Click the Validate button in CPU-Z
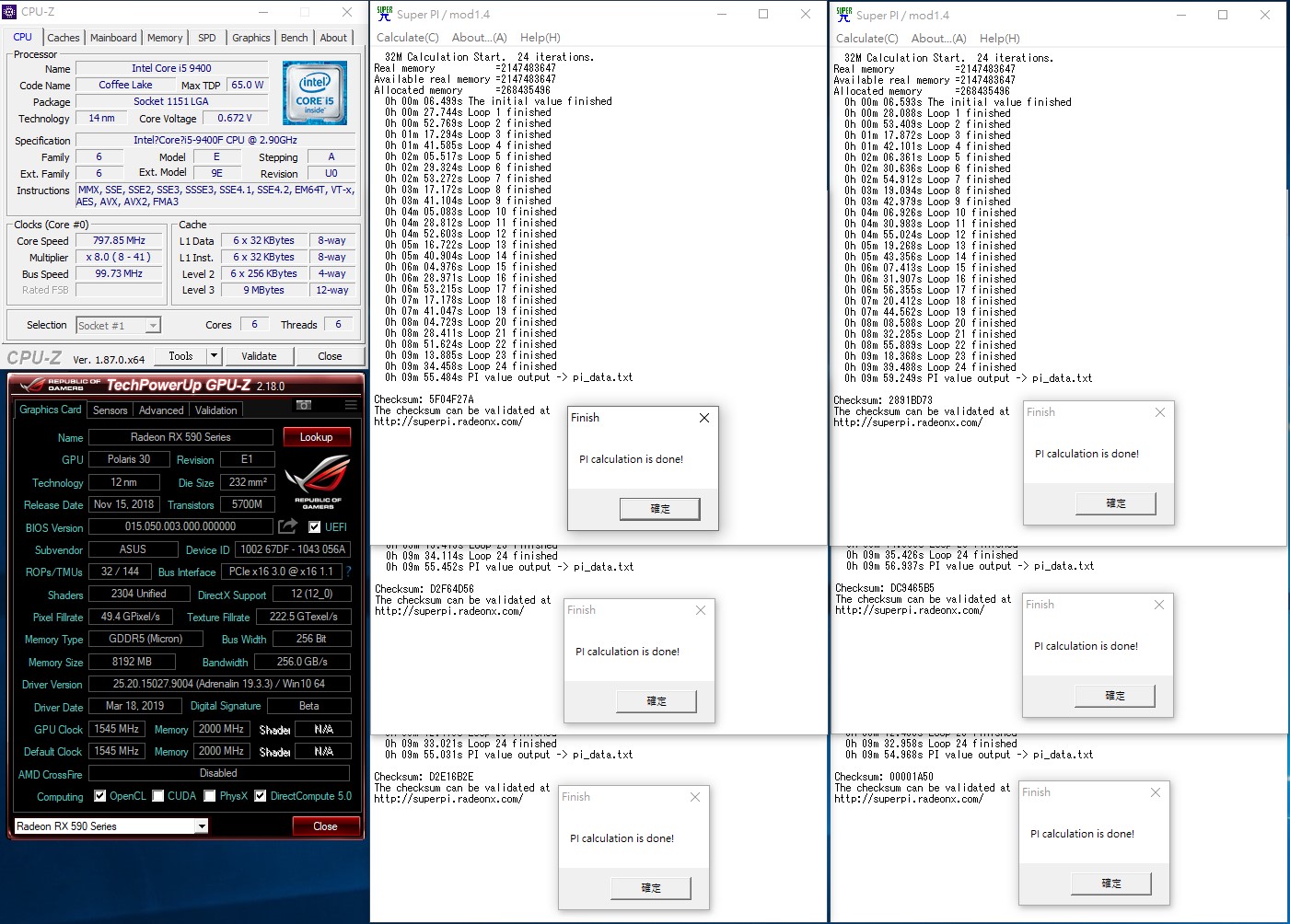 [259, 356]
